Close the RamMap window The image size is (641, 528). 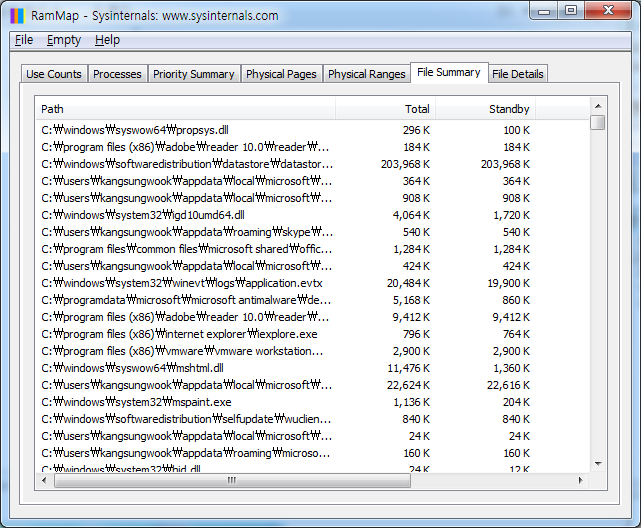coord(608,11)
